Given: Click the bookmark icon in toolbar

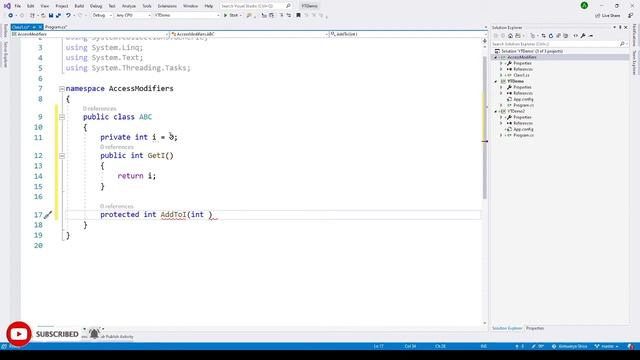Looking at the screenshot, I should [298, 15].
